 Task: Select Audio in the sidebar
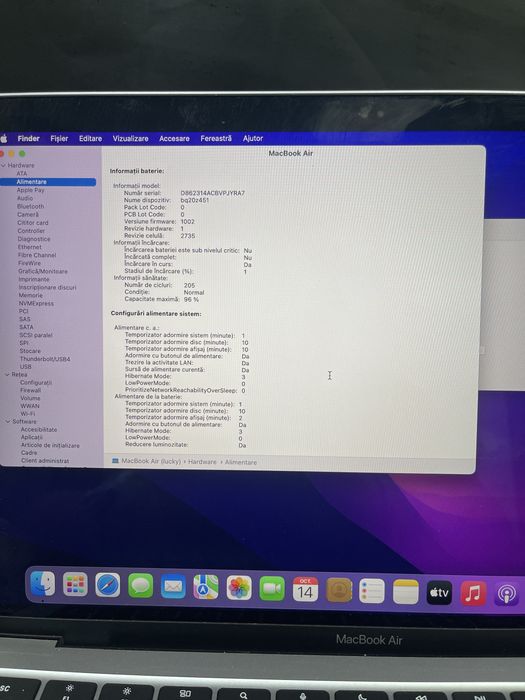click(25, 198)
